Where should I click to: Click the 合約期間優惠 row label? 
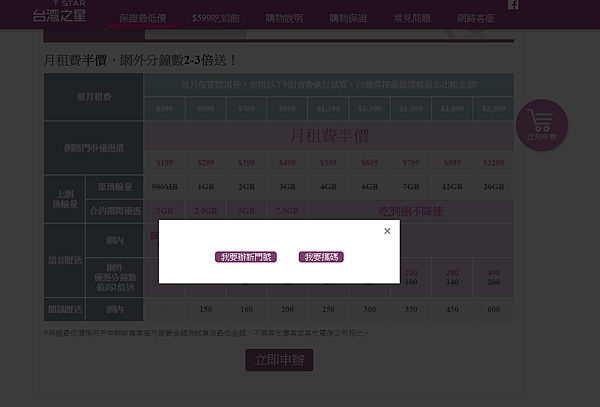pyautogui.click(x=115, y=211)
